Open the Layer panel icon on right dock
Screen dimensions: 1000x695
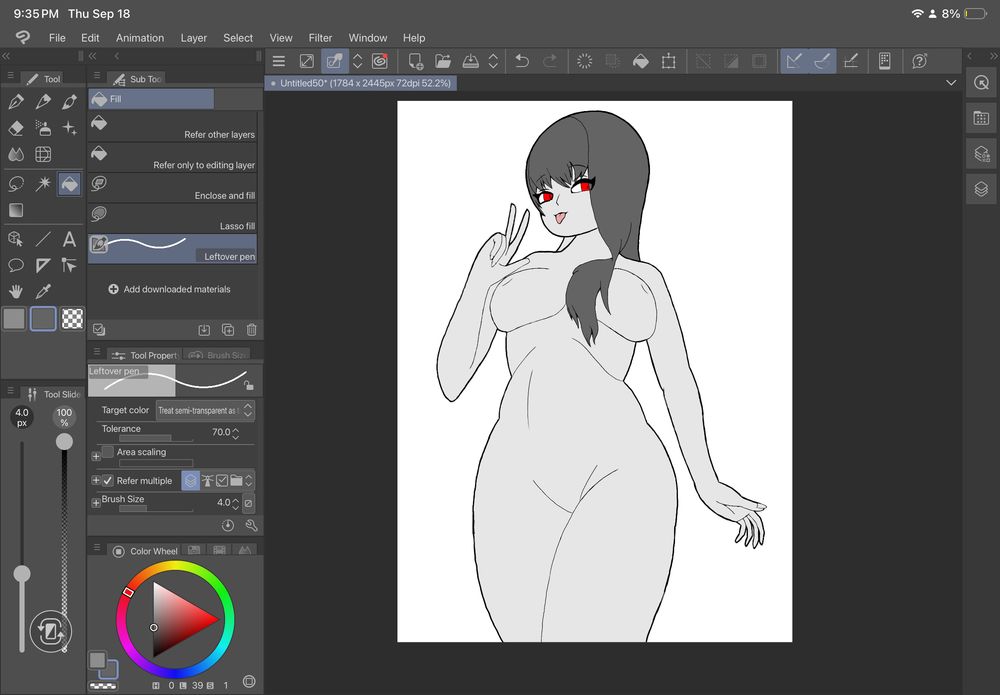pos(980,189)
